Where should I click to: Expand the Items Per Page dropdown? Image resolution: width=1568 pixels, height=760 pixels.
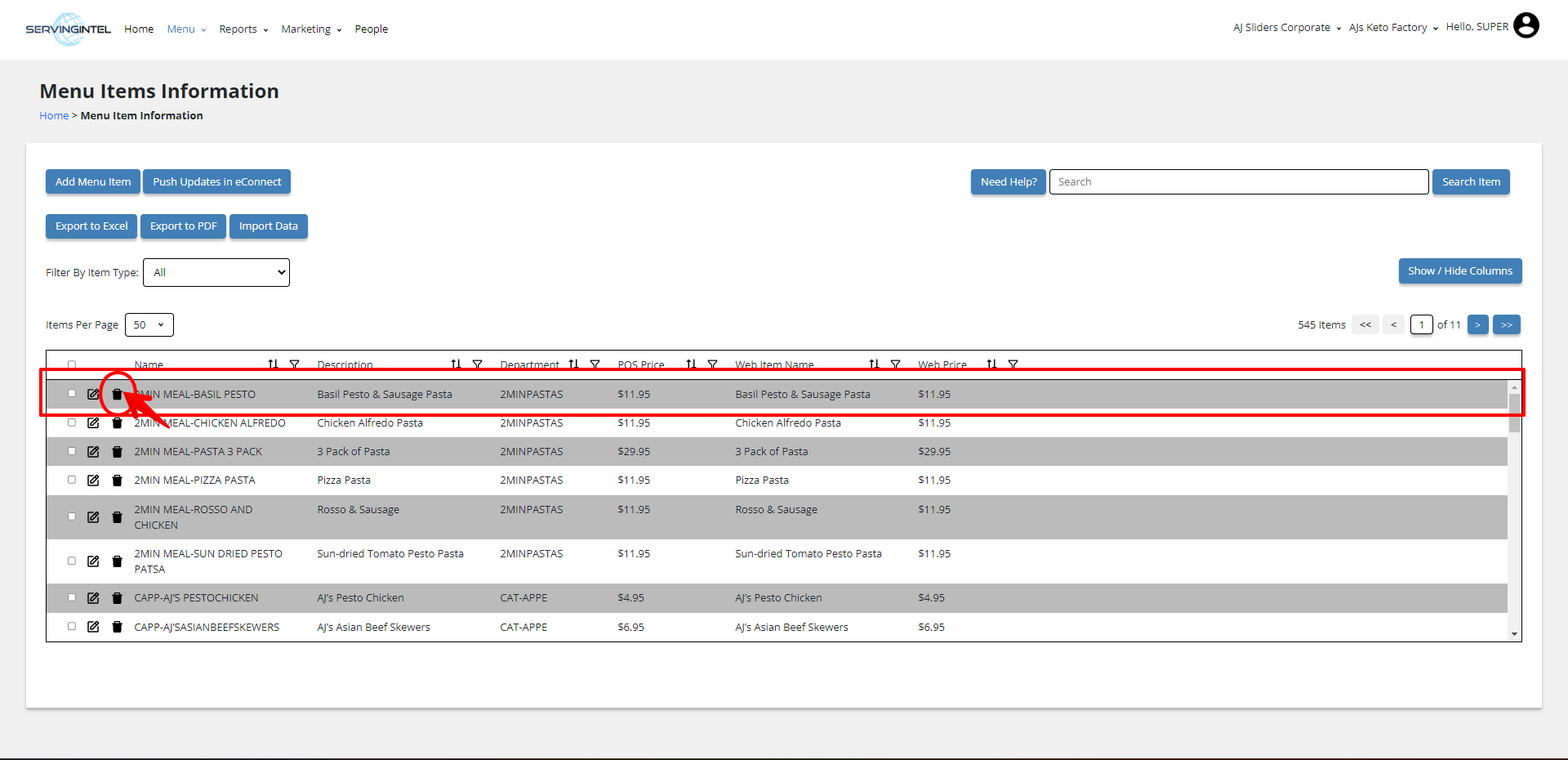click(x=149, y=325)
